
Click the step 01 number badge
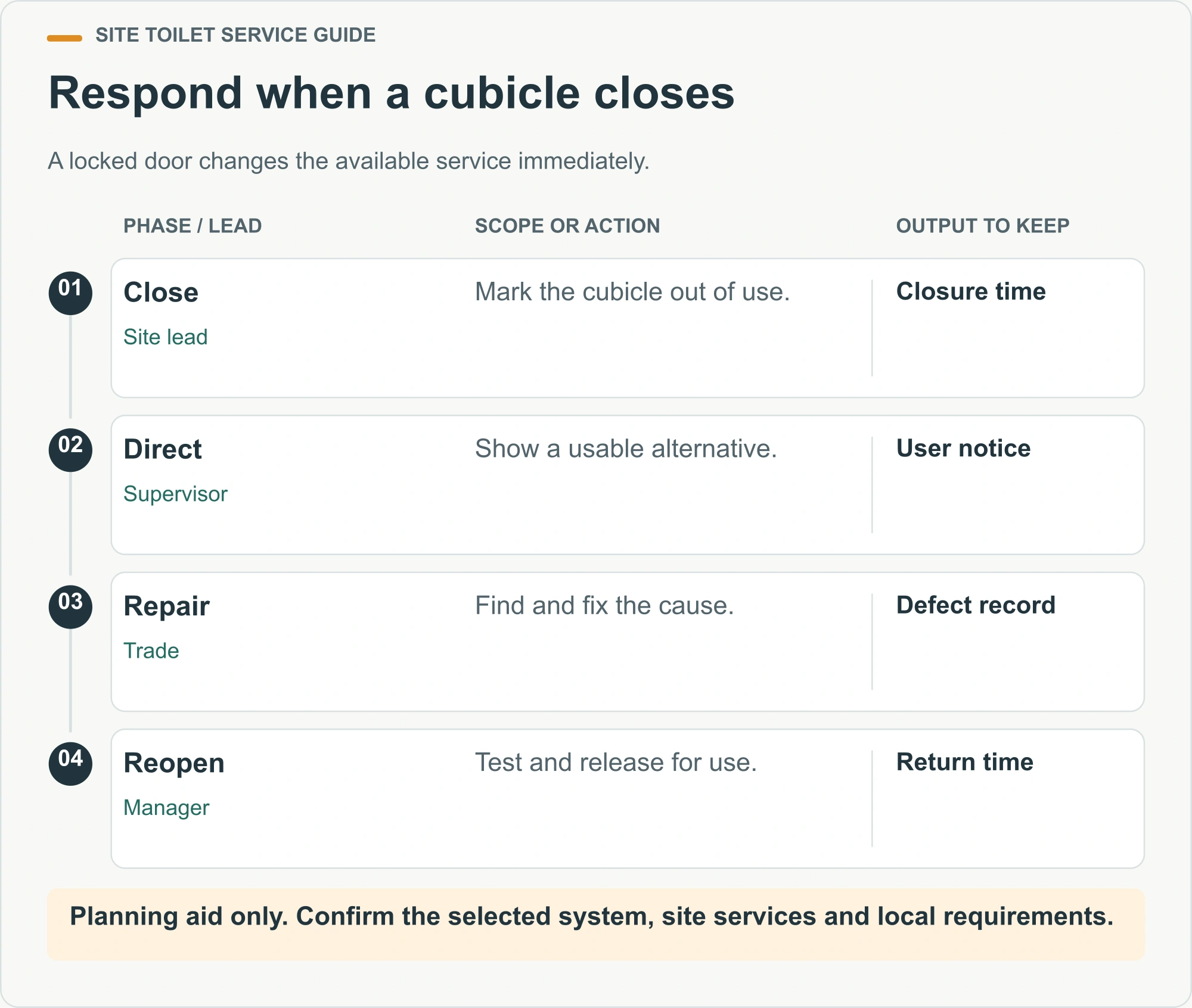70,293
